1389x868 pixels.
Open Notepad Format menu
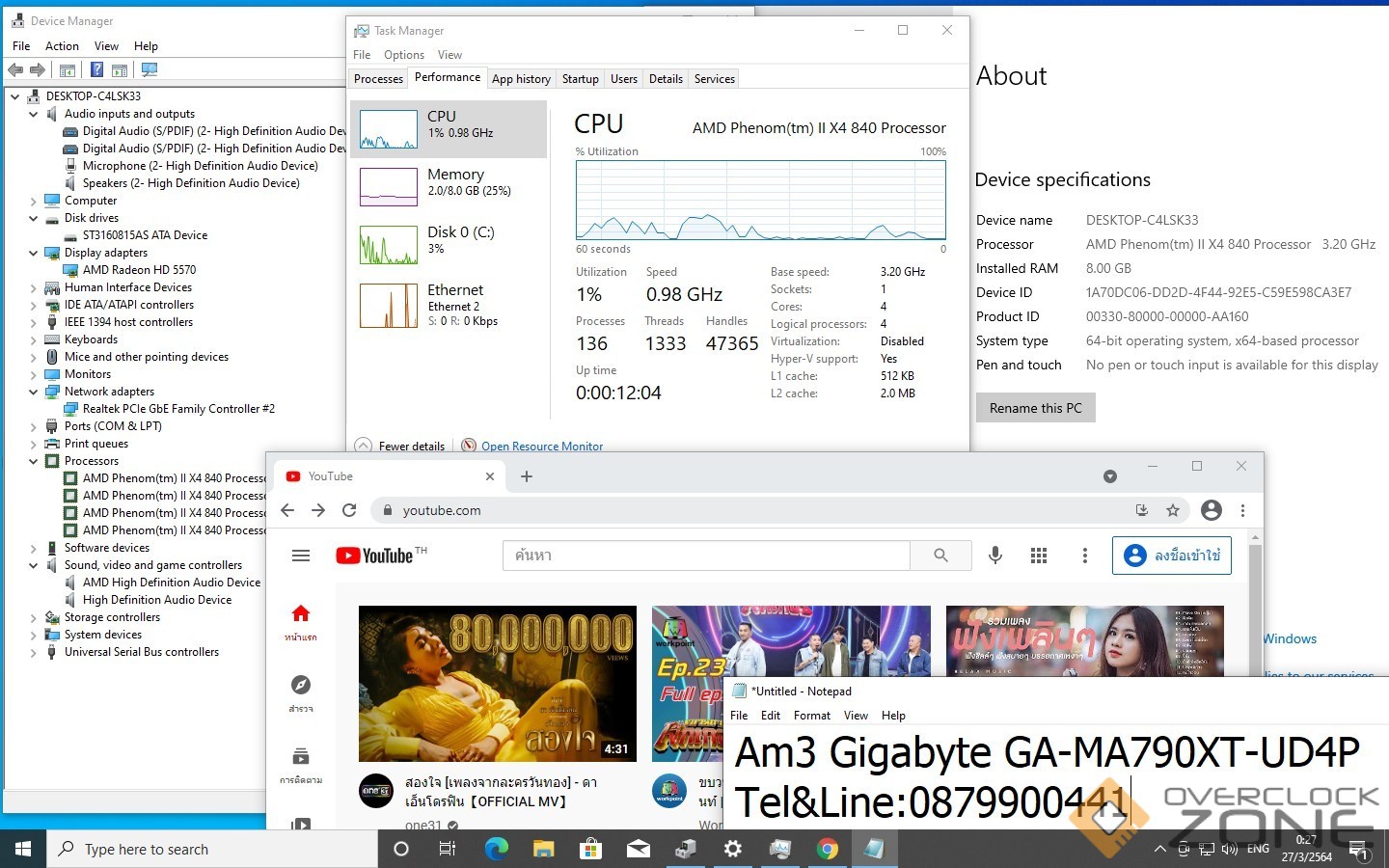click(811, 716)
